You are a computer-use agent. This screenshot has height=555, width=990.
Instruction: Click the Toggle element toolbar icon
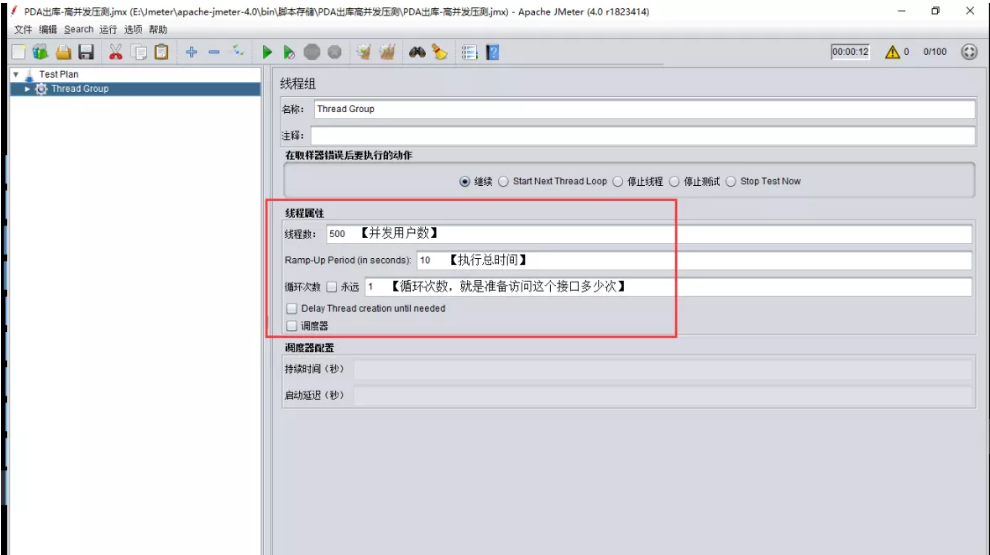(x=237, y=51)
